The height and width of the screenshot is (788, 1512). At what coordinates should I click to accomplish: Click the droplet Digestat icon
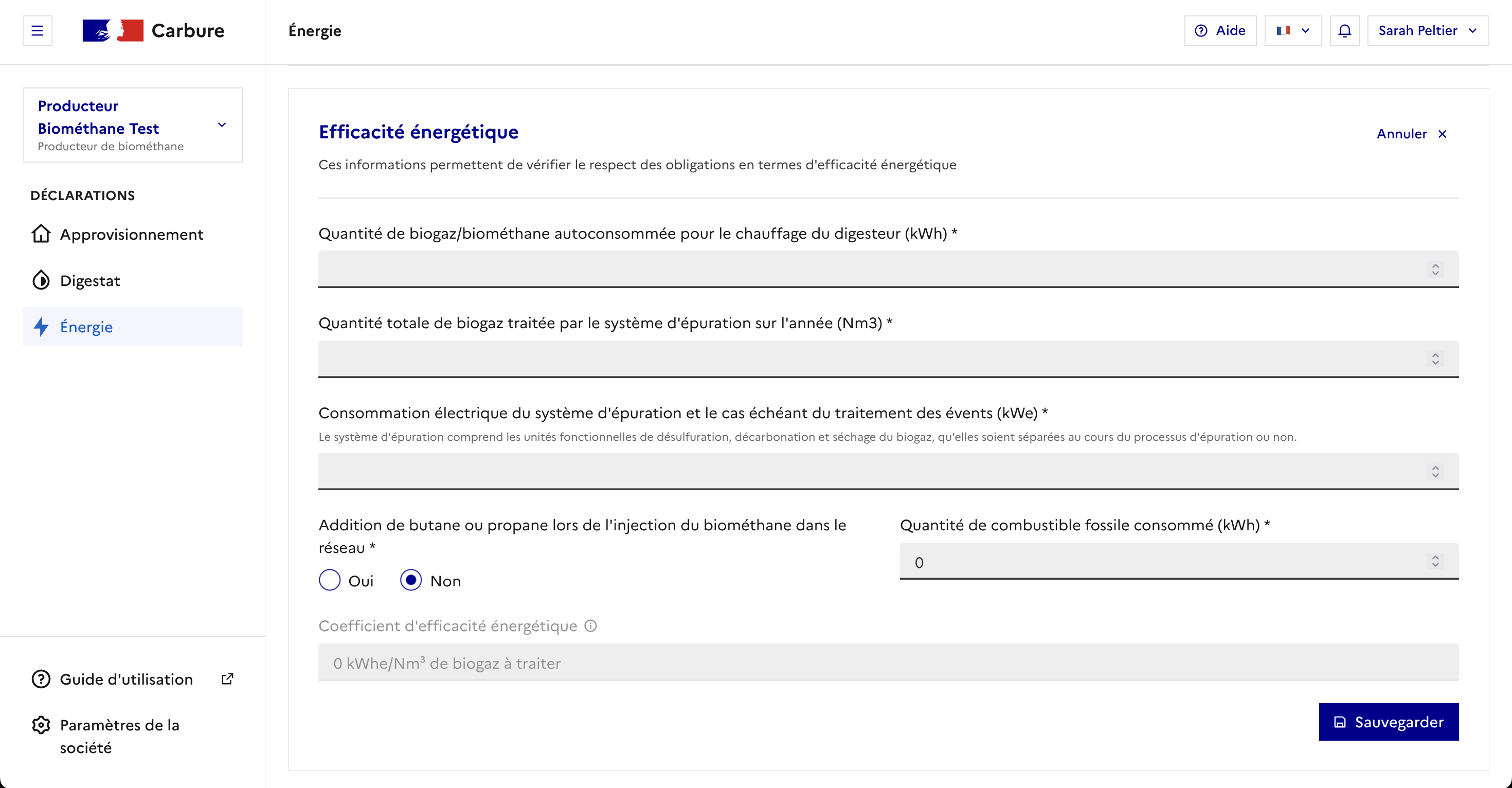pos(41,281)
